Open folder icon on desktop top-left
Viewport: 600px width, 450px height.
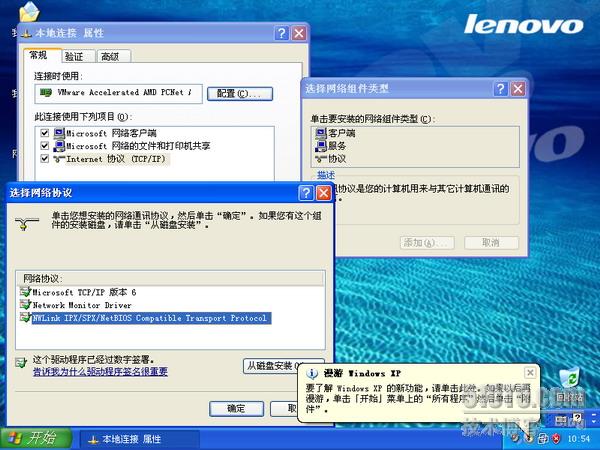[x=29, y=11]
